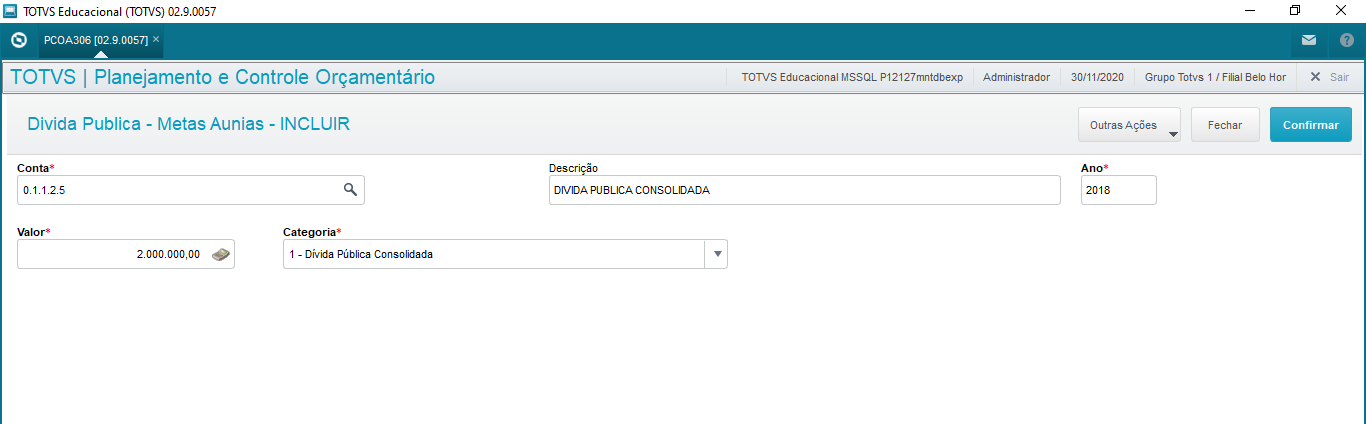Open the help question mark icon
1366x424 pixels.
click(1347, 41)
